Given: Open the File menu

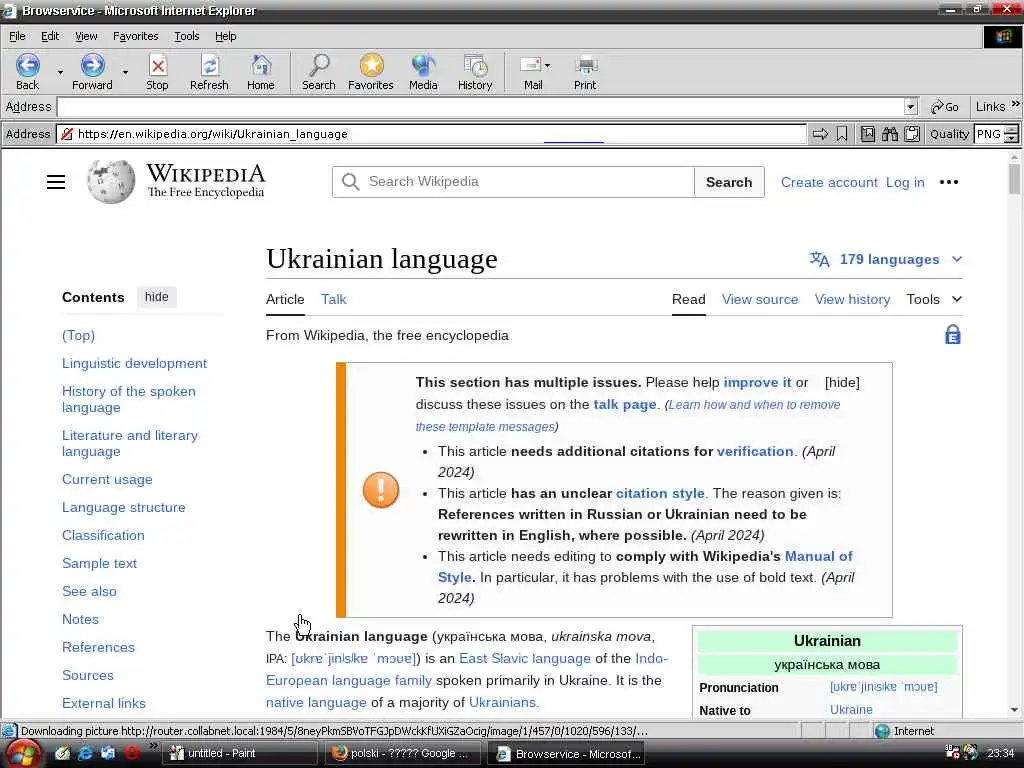Looking at the screenshot, I should click(x=17, y=36).
